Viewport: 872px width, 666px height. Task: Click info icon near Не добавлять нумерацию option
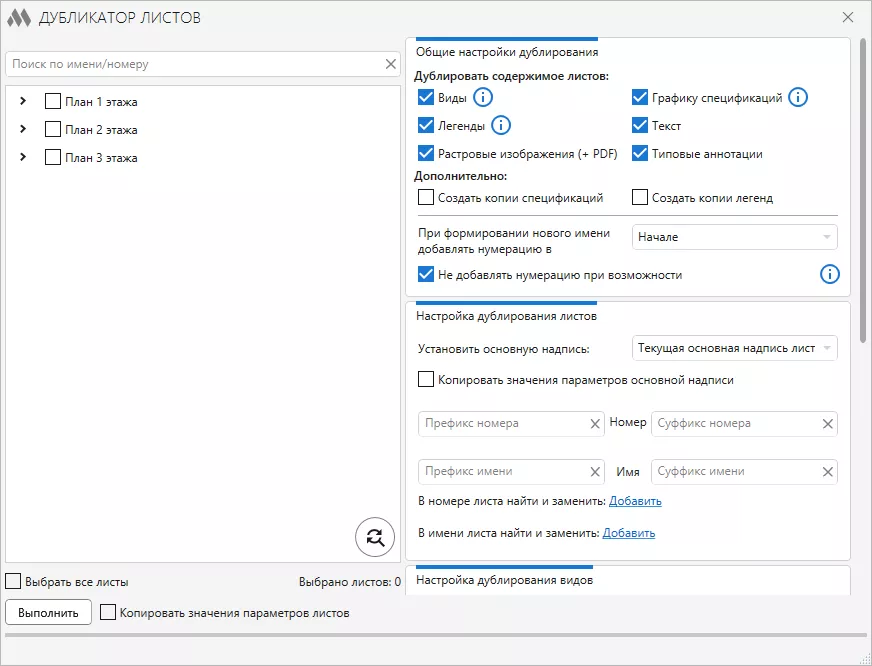click(829, 274)
